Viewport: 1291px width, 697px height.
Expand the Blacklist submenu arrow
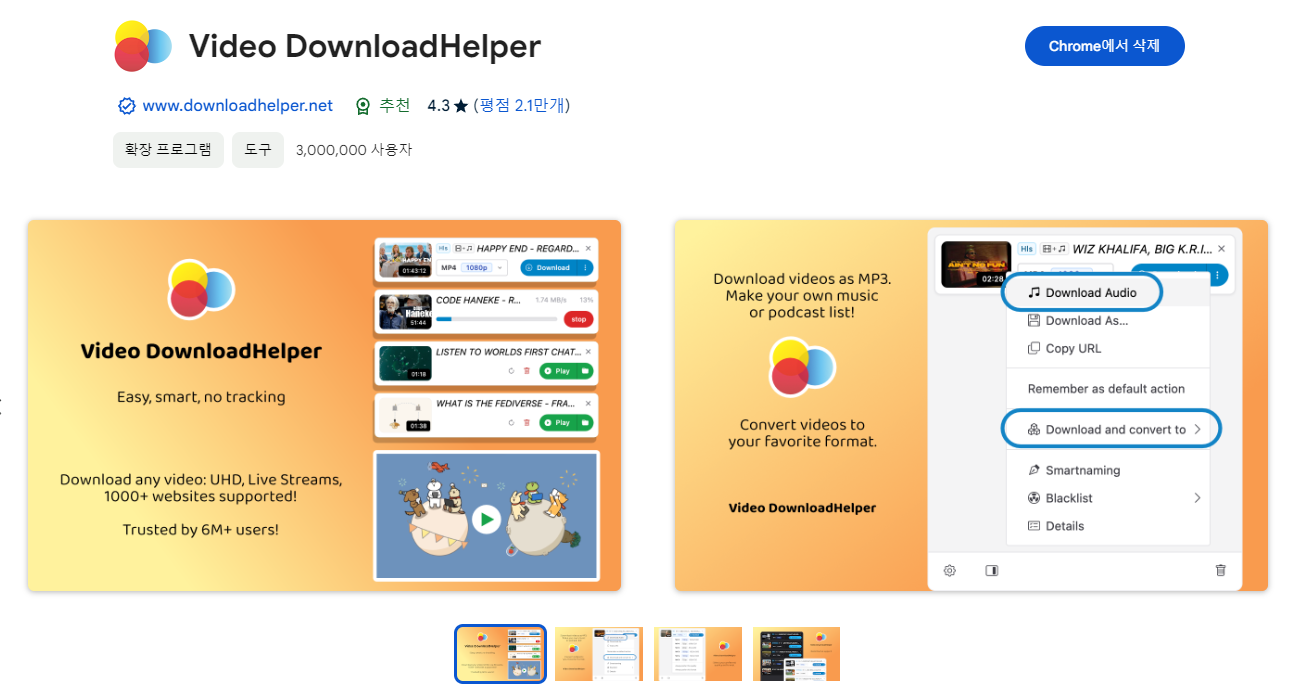pyautogui.click(x=1197, y=498)
